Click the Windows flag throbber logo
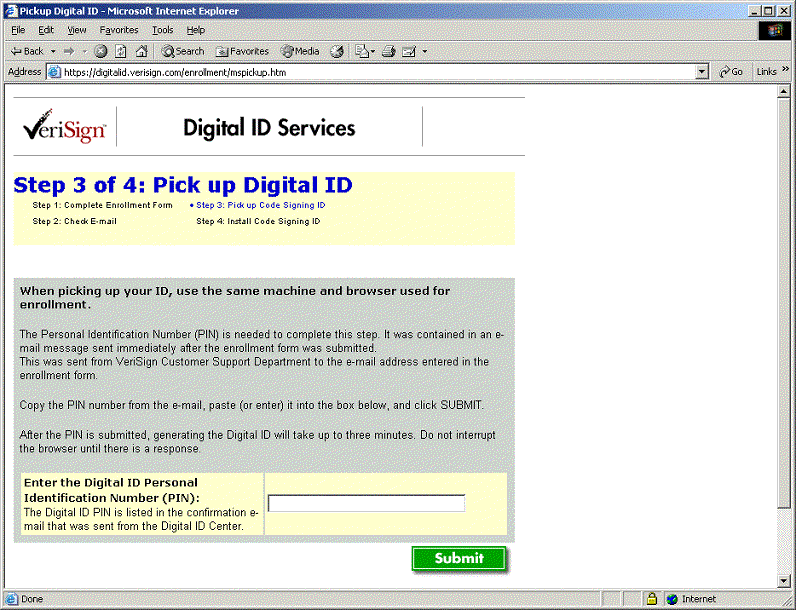The height and width of the screenshot is (610, 796). pyautogui.click(x=775, y=31)
